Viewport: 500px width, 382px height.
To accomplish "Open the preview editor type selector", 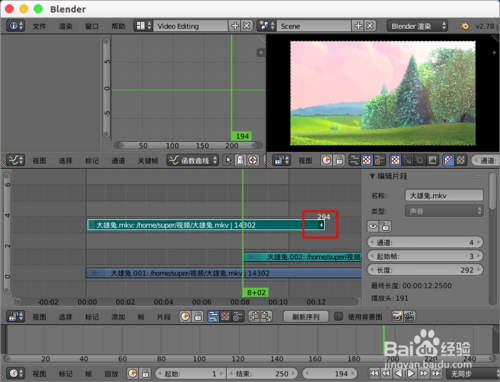I will [282, 160].
